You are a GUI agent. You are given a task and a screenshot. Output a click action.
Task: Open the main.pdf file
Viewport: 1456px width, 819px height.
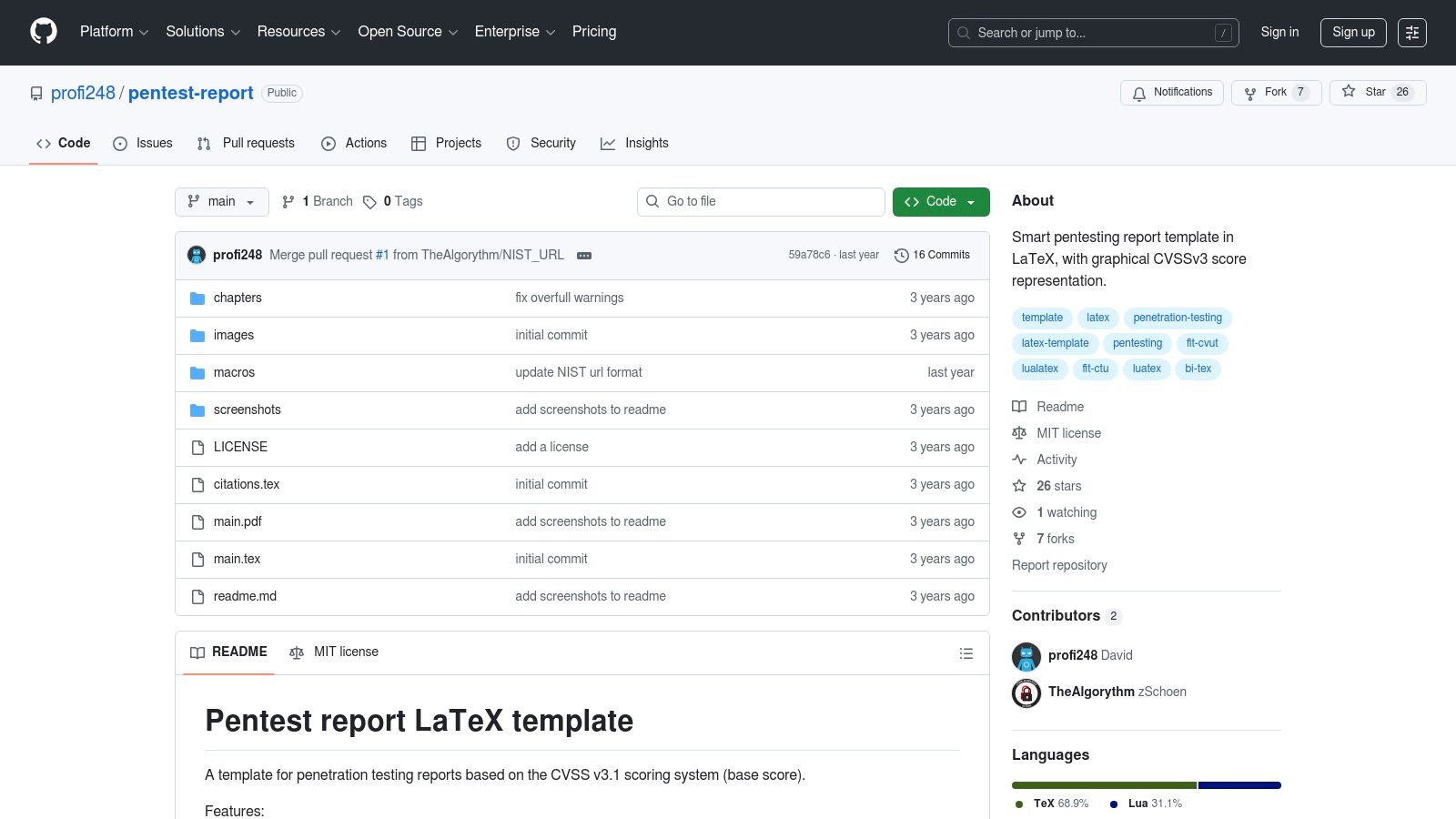click(x=238, y=521)
